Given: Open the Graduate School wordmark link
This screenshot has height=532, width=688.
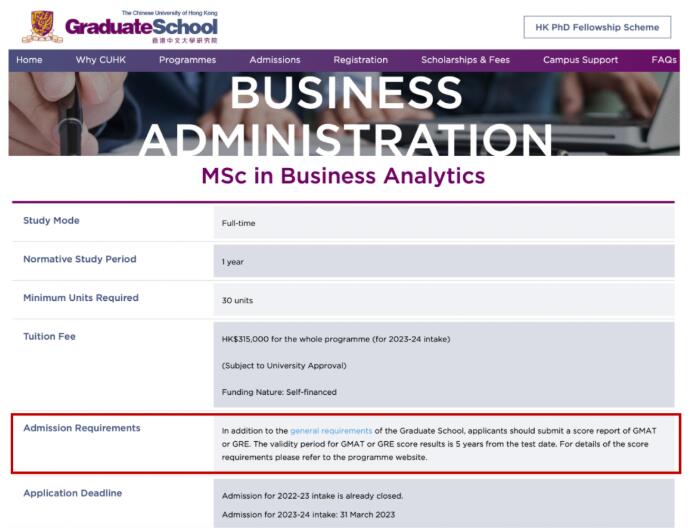Looking at the screenshot, I should (141, 27).
